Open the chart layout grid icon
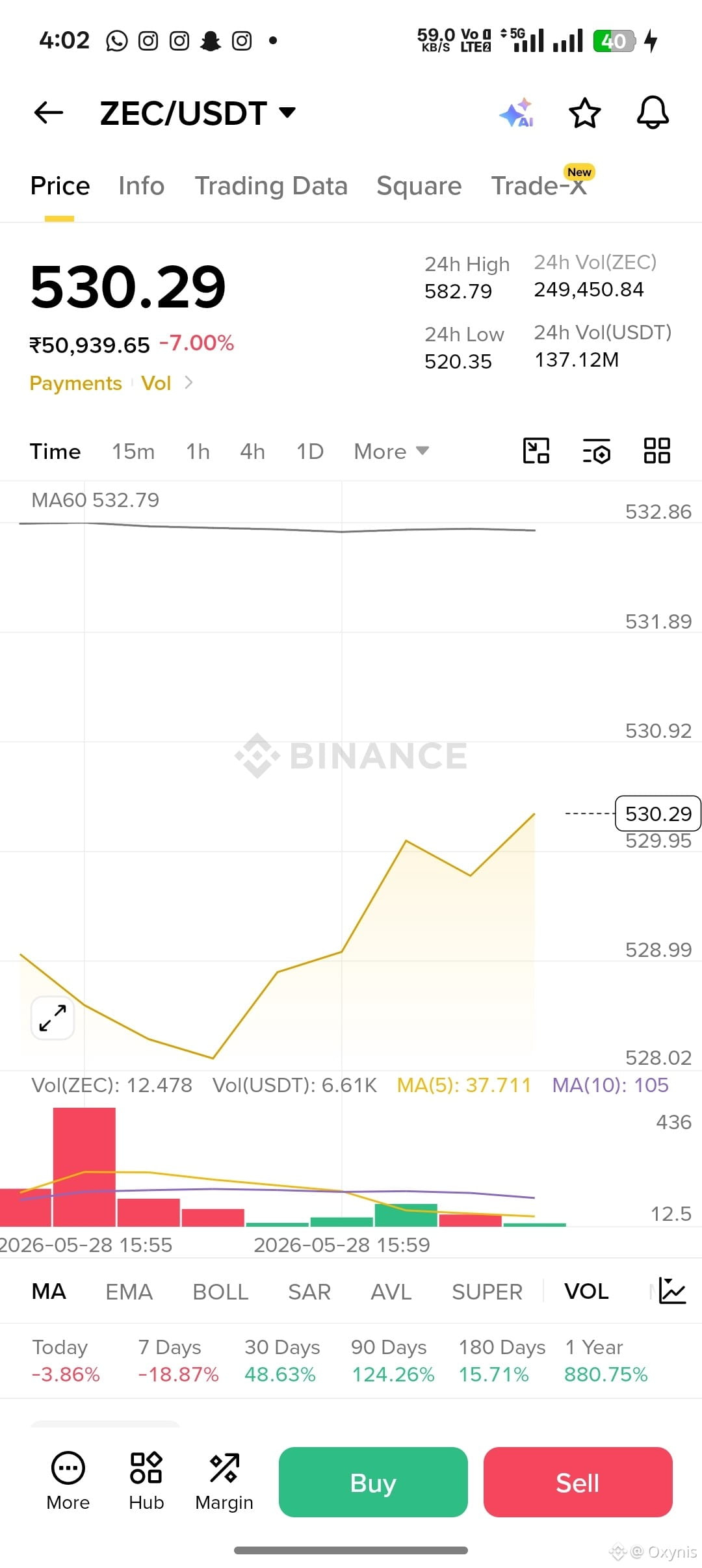The width and height of the screenshot is (702, 1568). pyautogui.click(x=656, y=451)
